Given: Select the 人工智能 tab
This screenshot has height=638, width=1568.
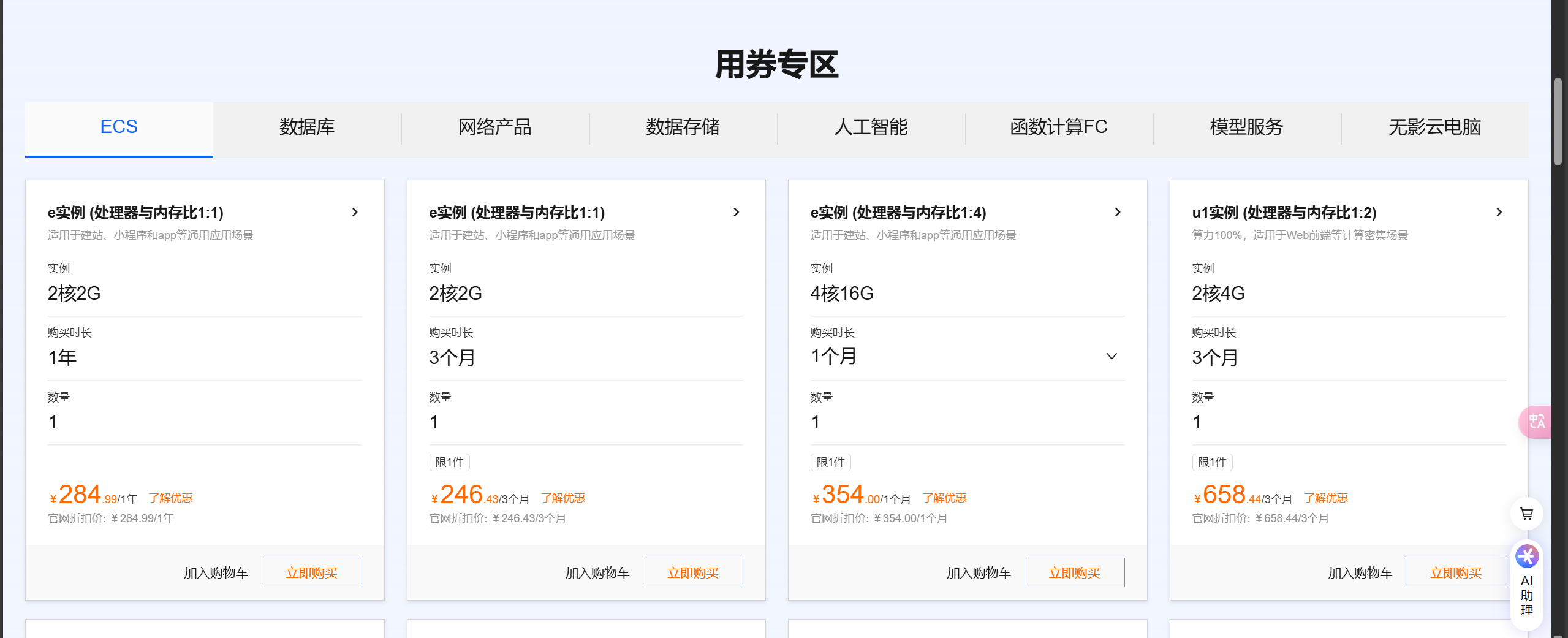Looking at the screenshot, I should tap(871, 127).
